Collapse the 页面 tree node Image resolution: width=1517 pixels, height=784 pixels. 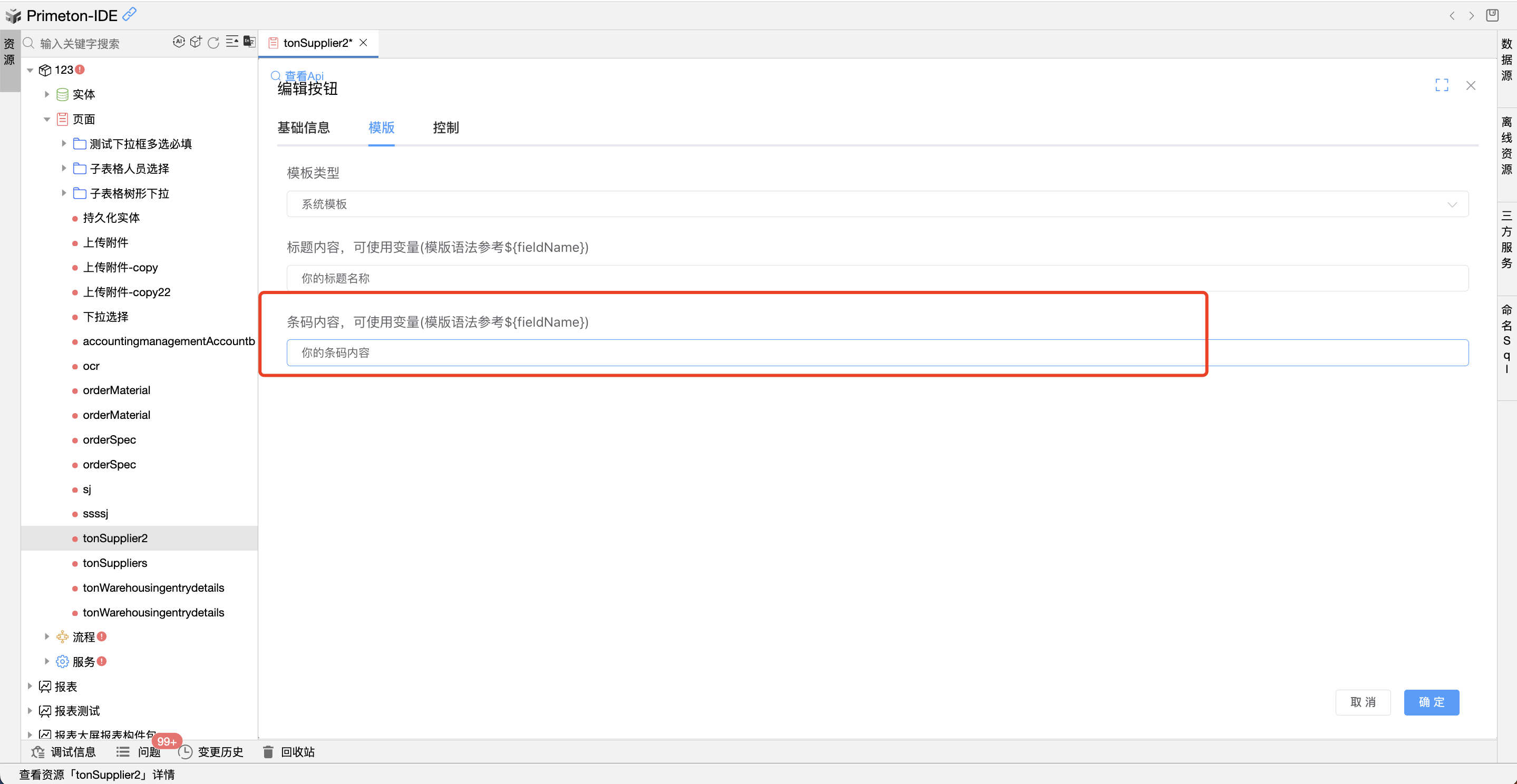coord(47,120)
